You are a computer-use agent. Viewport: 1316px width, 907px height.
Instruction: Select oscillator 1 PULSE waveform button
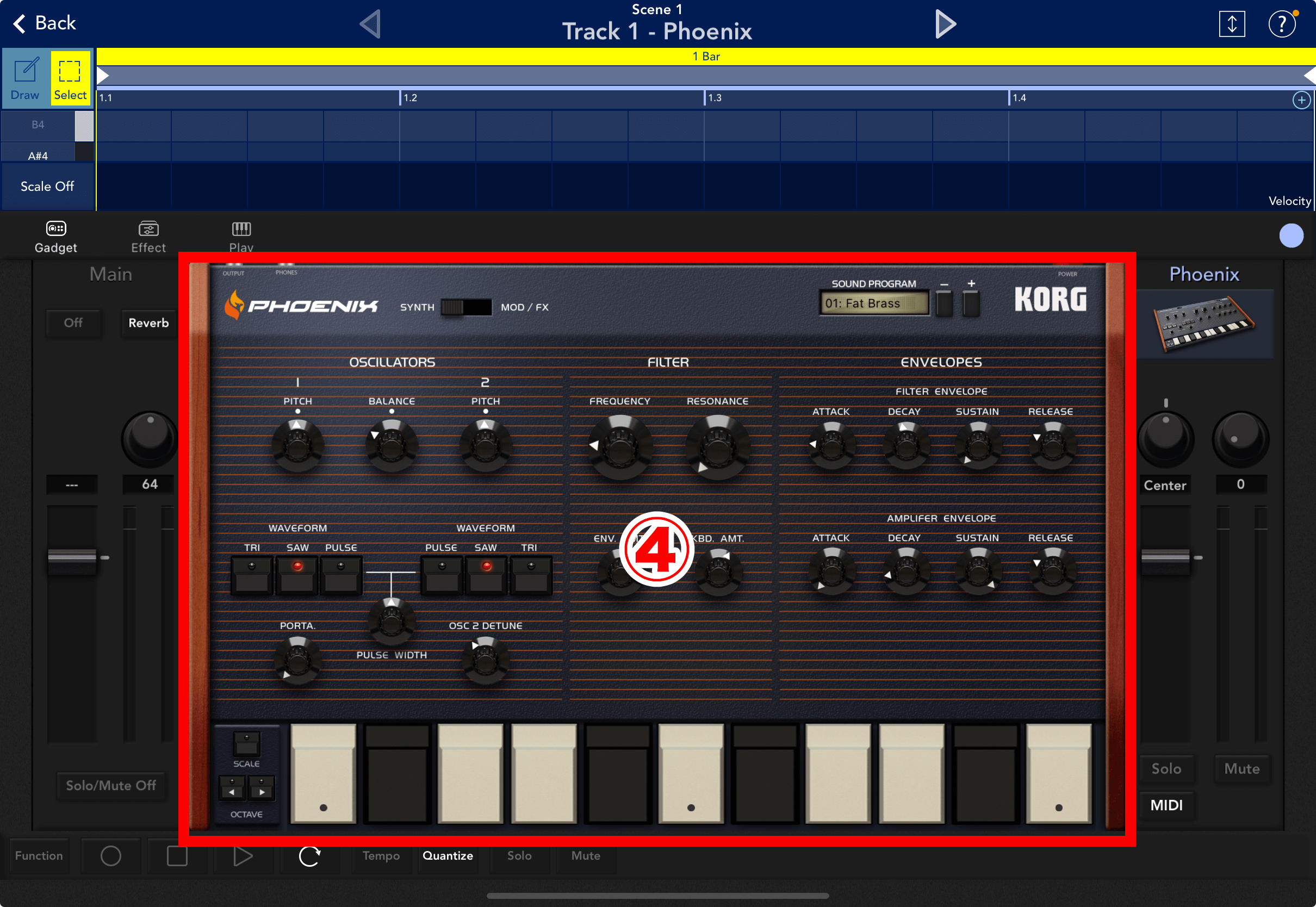pos(341,575)
